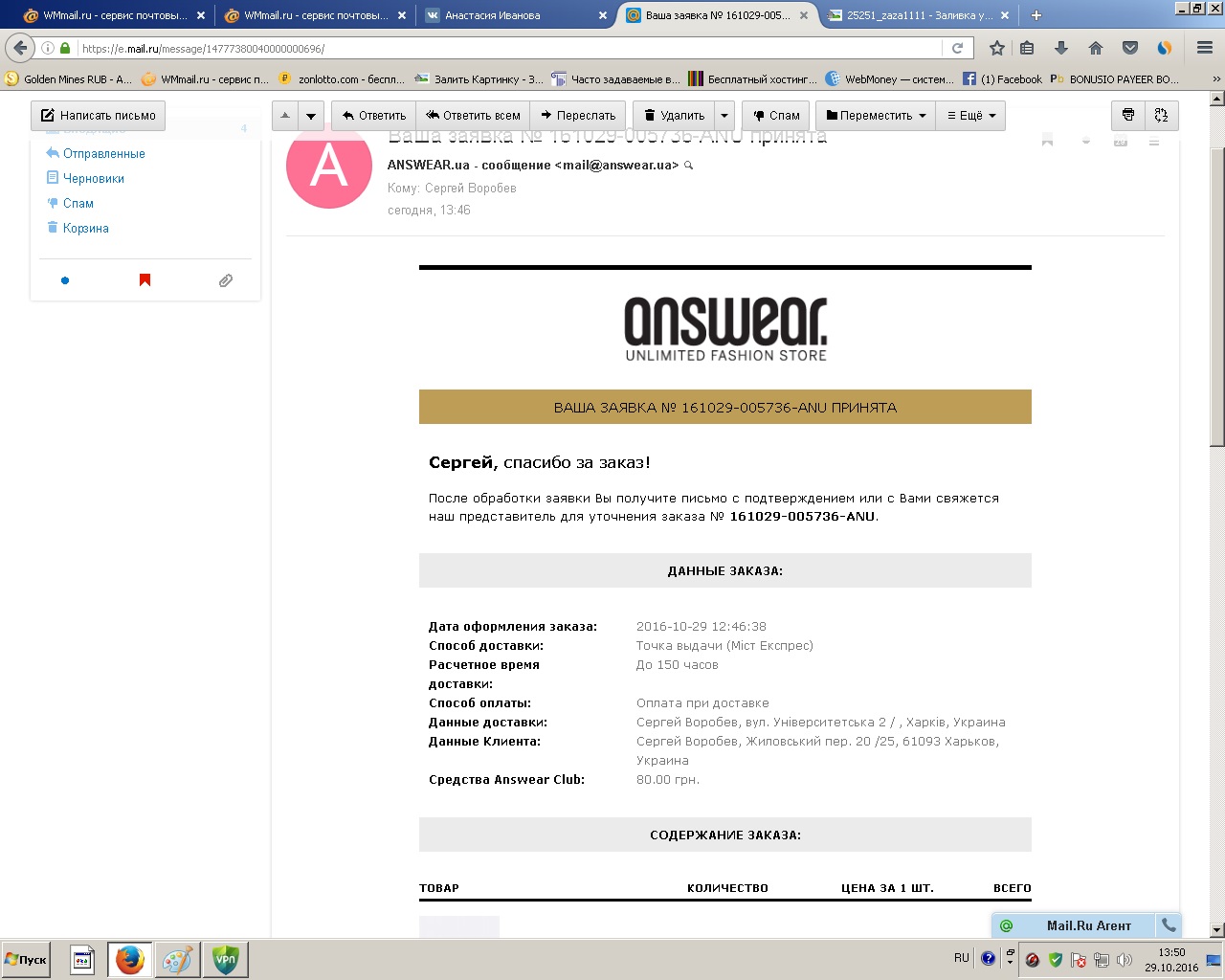
Task: Filter flagged messages with the red flag
Action: tap(145, 280)
